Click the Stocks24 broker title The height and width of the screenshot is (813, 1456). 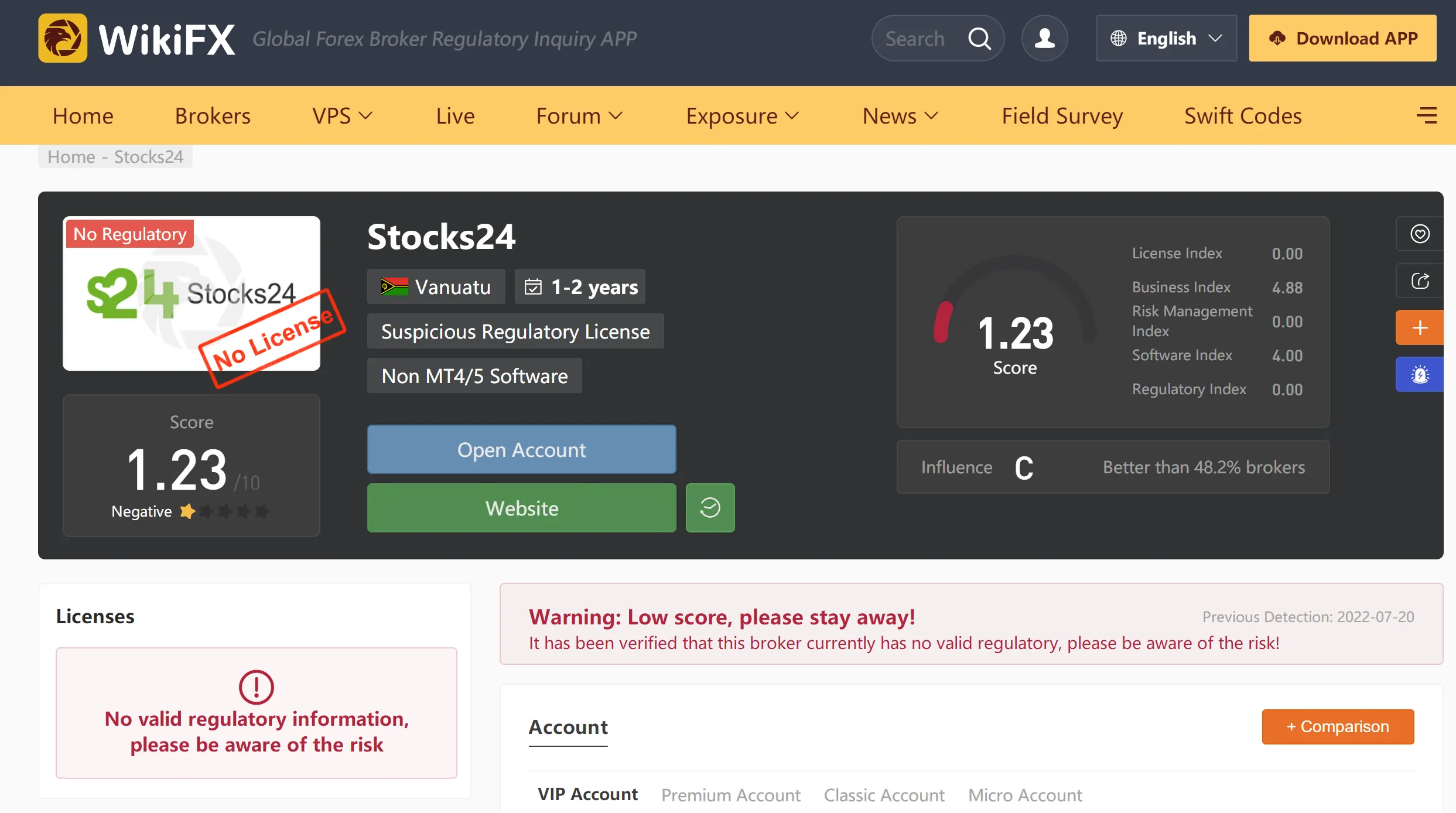[x=441, y=237]
